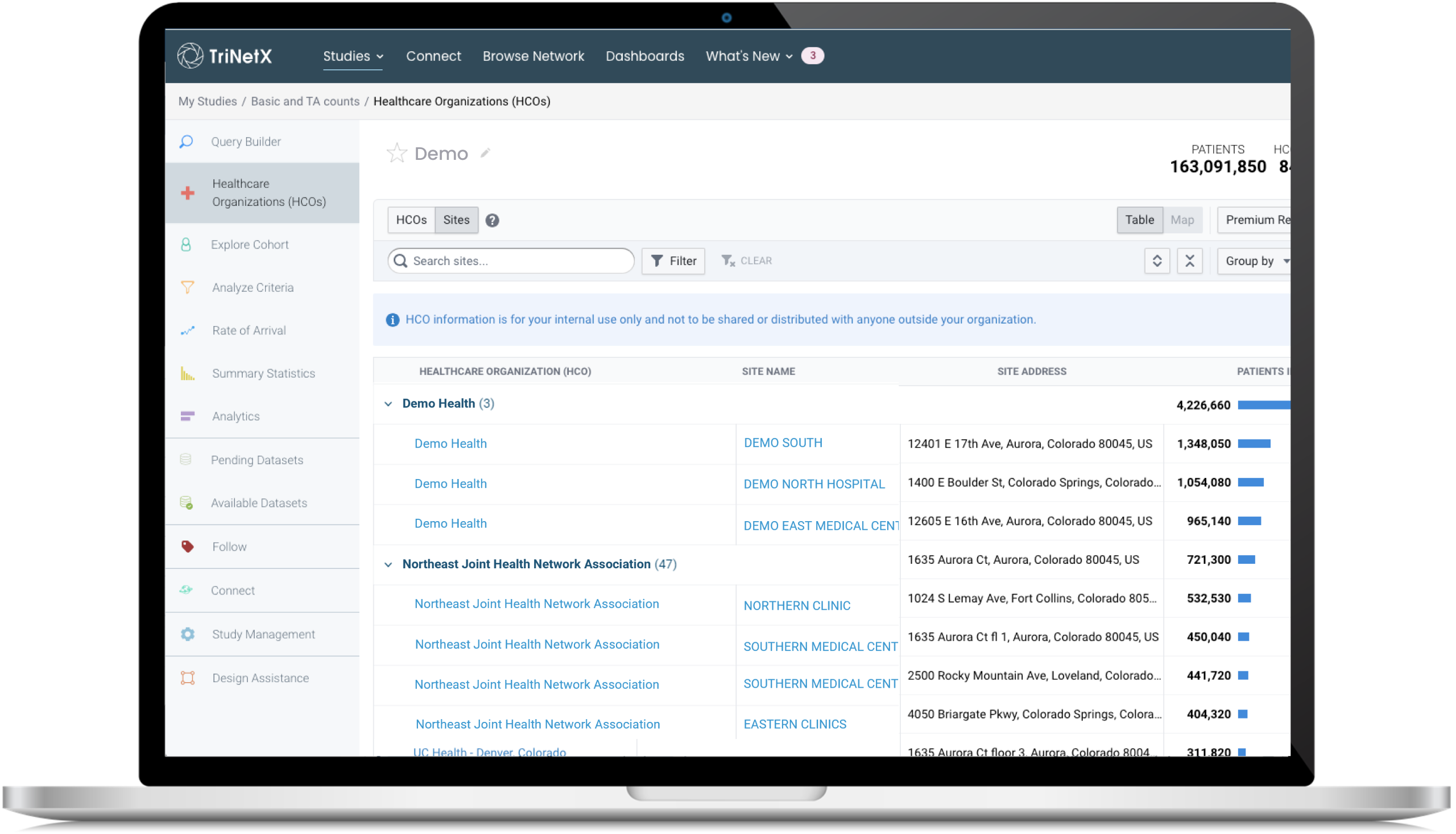Click the collapse all rows icon
Image resolution: width=1456 pixels, height=834 pixels.
[x=1189, y=261]
